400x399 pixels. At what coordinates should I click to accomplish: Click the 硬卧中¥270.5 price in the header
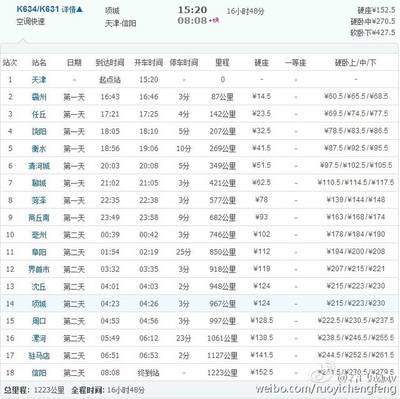point(373,22)
